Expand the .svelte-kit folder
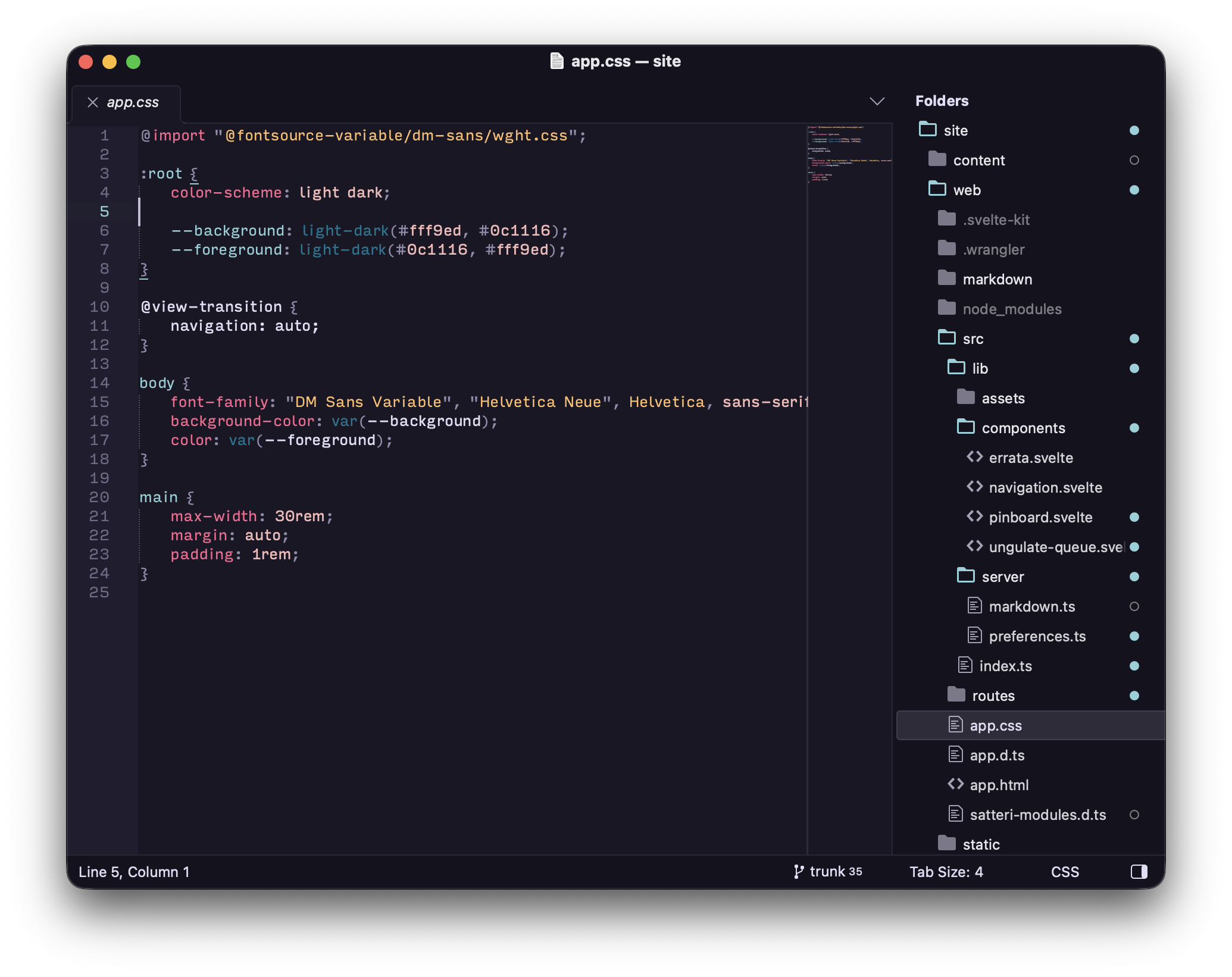This screenshot has height=977, width=1232. (x=946, y=218)
